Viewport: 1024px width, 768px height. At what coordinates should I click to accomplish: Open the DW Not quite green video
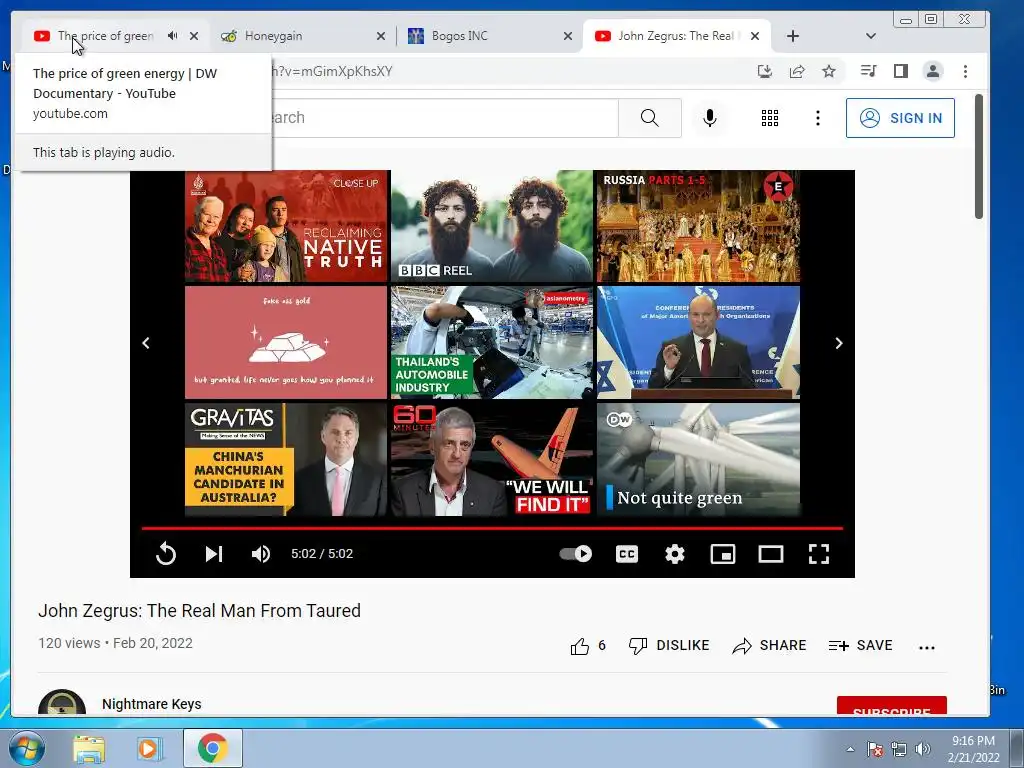click(698, 459)
